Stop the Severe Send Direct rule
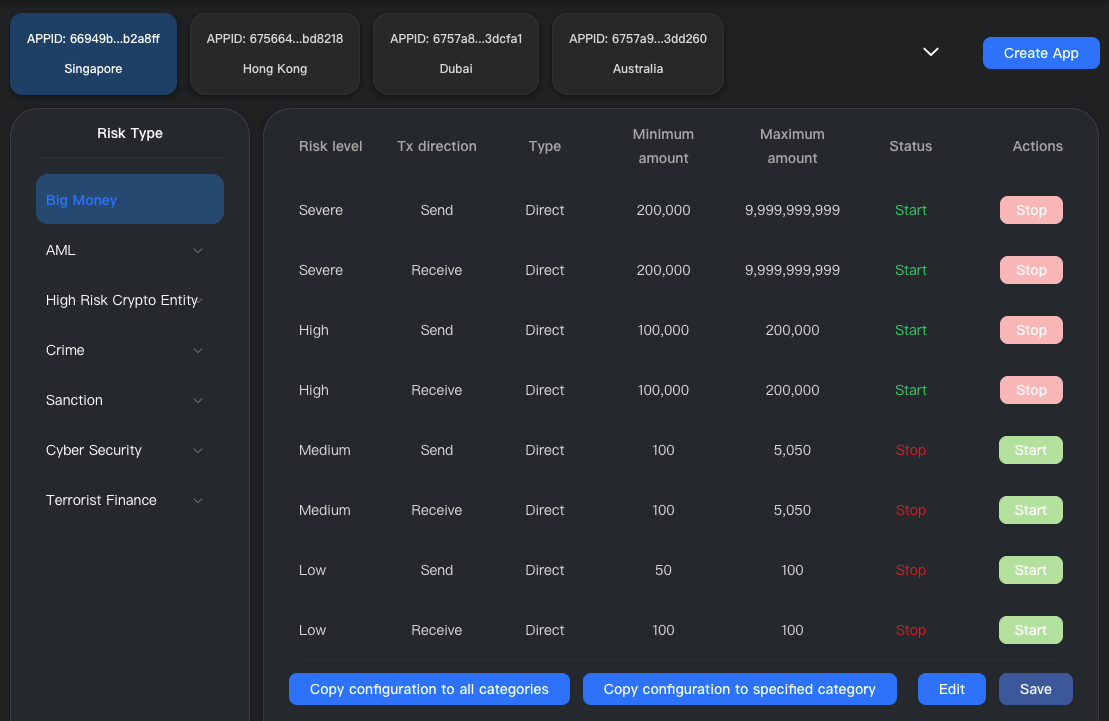The width and height of the screenshot is (1109, 721). point(1031,210)
